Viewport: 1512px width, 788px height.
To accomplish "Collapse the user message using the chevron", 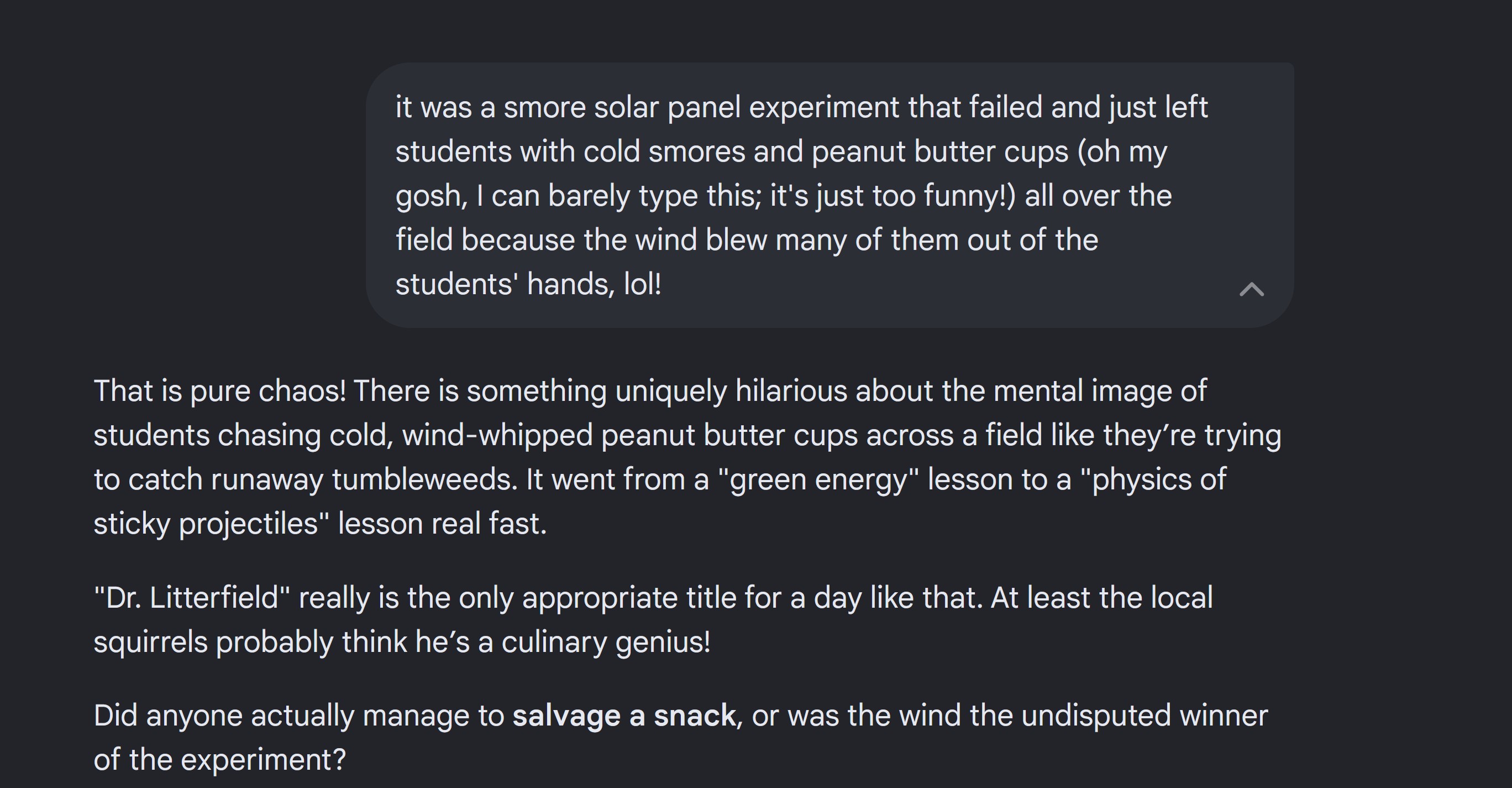I will point(1251,289).
